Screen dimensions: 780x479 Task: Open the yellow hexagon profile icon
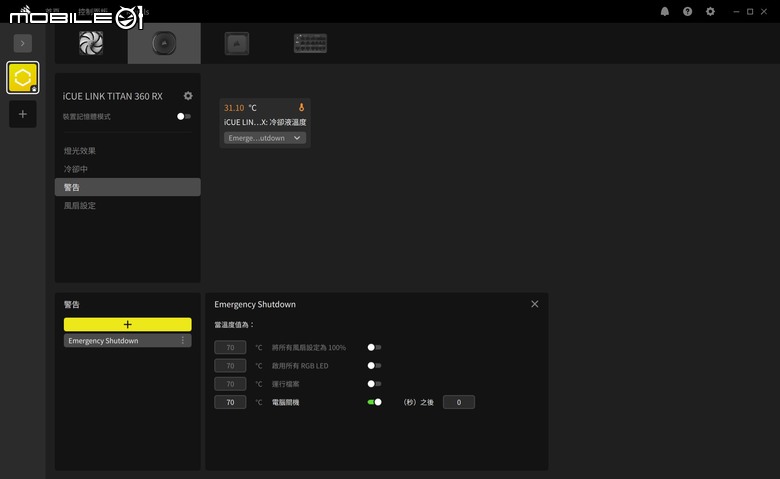(x=22, y=78)
